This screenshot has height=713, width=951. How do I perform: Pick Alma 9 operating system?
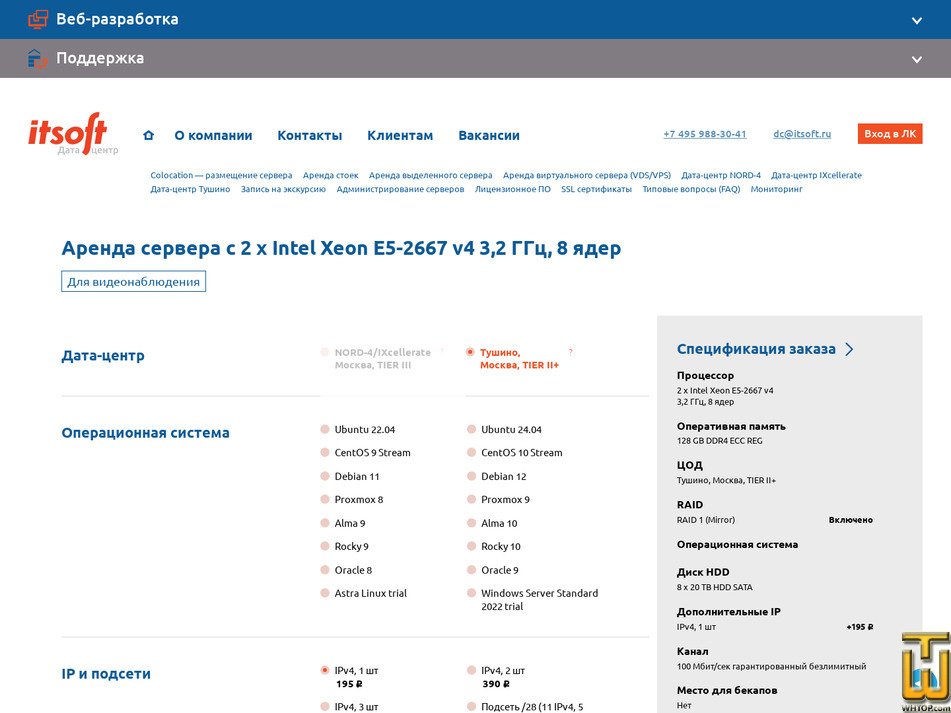[x=324, y=523]
